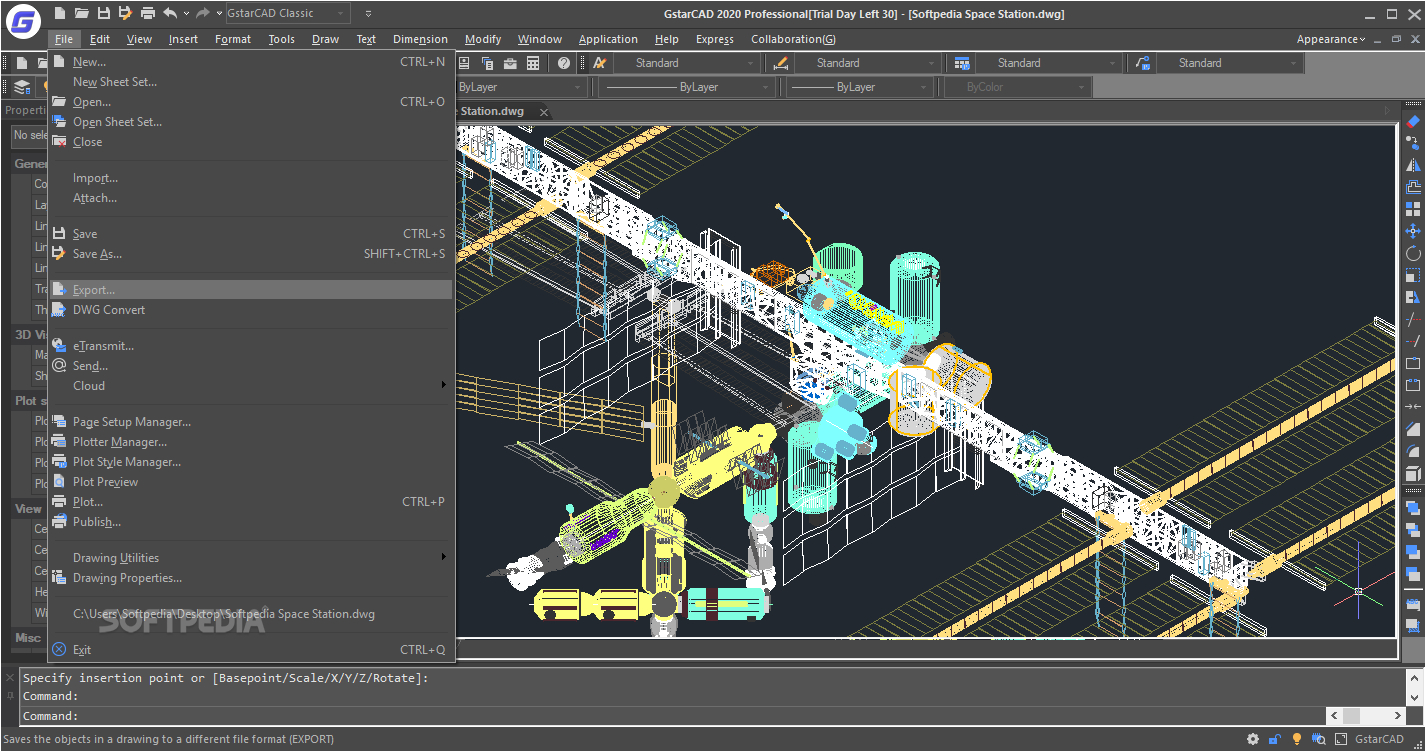1426x752 pixels.
Task: Open the Express menu
Action: point(715,39)
